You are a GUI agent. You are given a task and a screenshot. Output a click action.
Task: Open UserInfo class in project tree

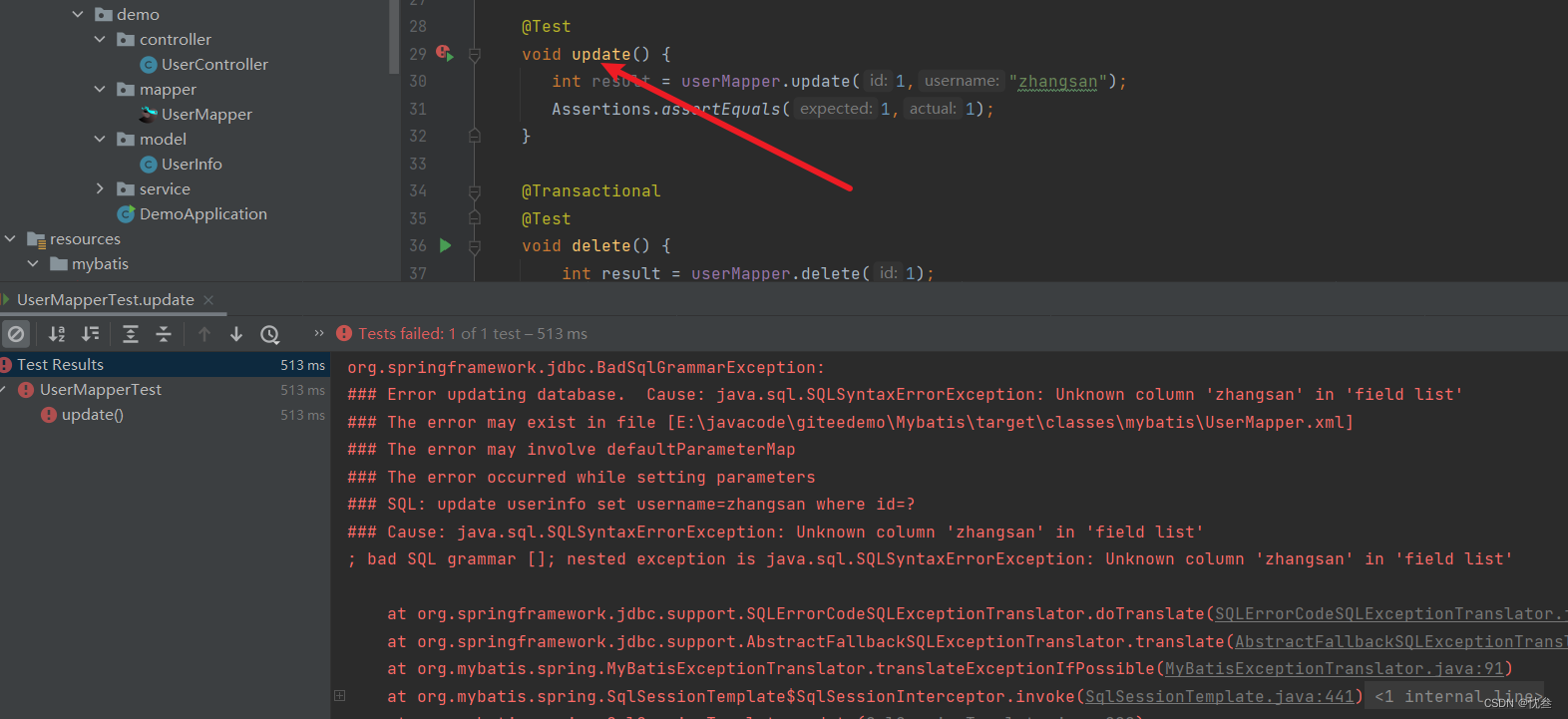coord(192,164)
